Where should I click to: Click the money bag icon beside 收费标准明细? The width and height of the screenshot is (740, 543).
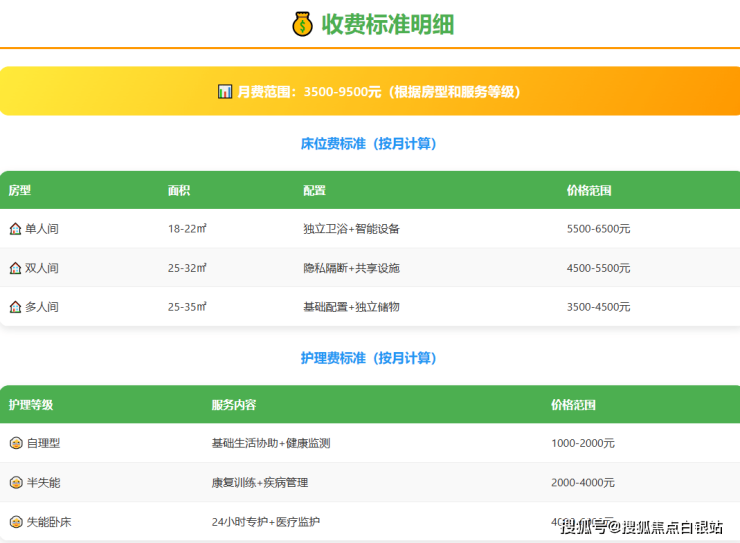tap(302, 24)
